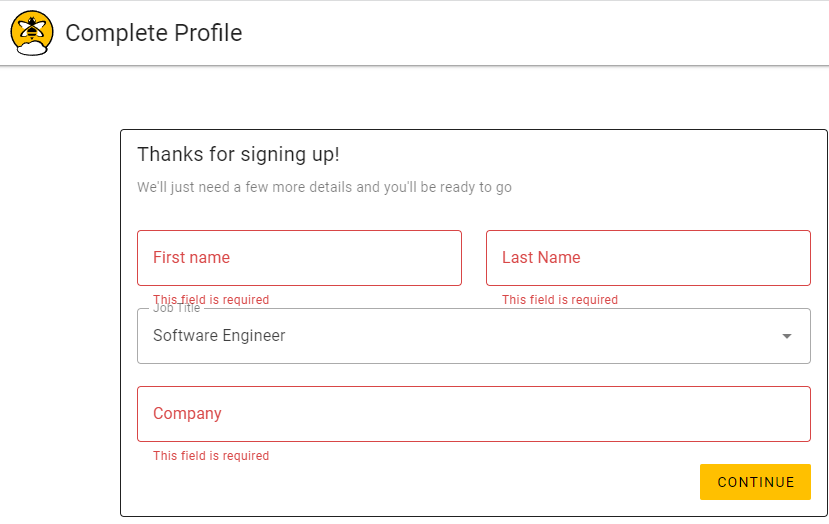Screen dimensions: 829x524
Task: Click the 'Thanks for signing up!' heading
Action: click(x=238, y=154)
